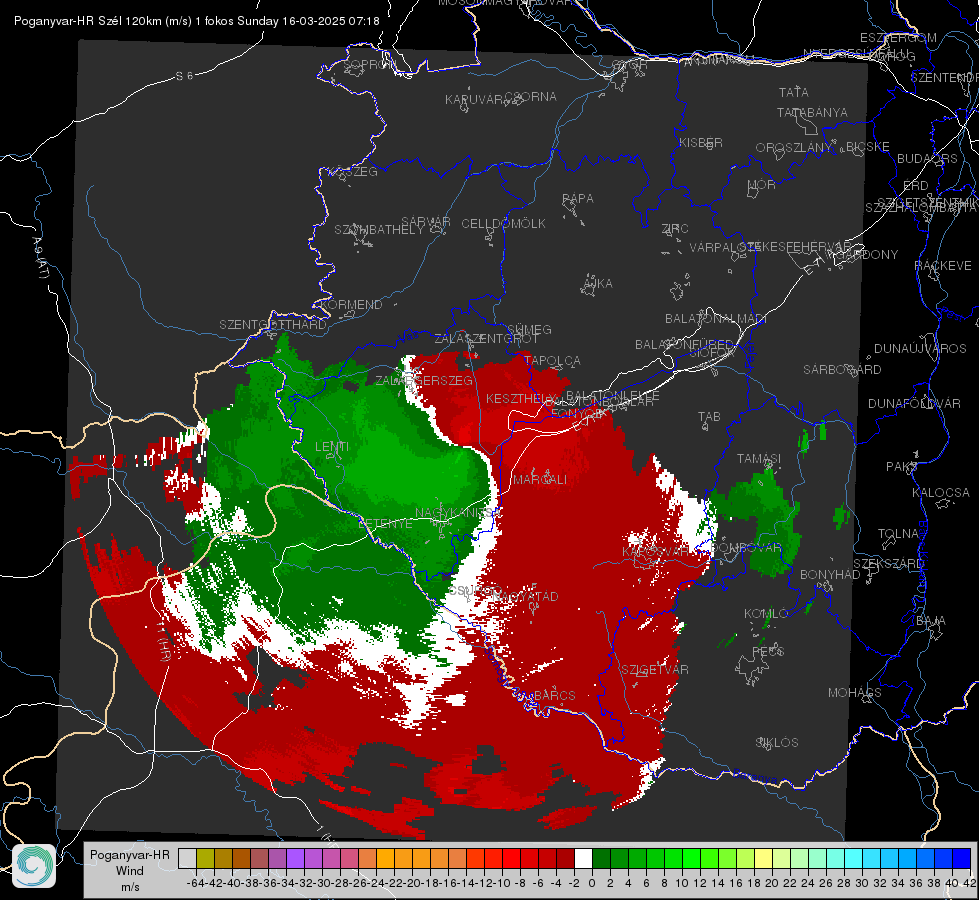Click the 'S 6' road label

184,76
